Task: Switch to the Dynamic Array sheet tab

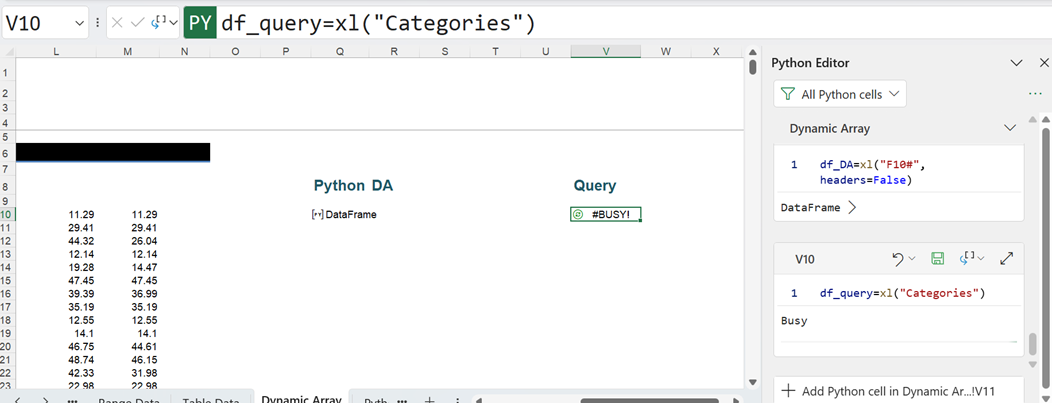Action: pos(301,400)
